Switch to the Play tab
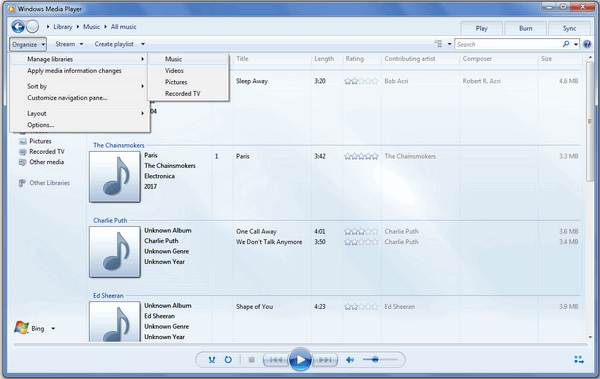600x379 pixels. (x=481, y=28)
